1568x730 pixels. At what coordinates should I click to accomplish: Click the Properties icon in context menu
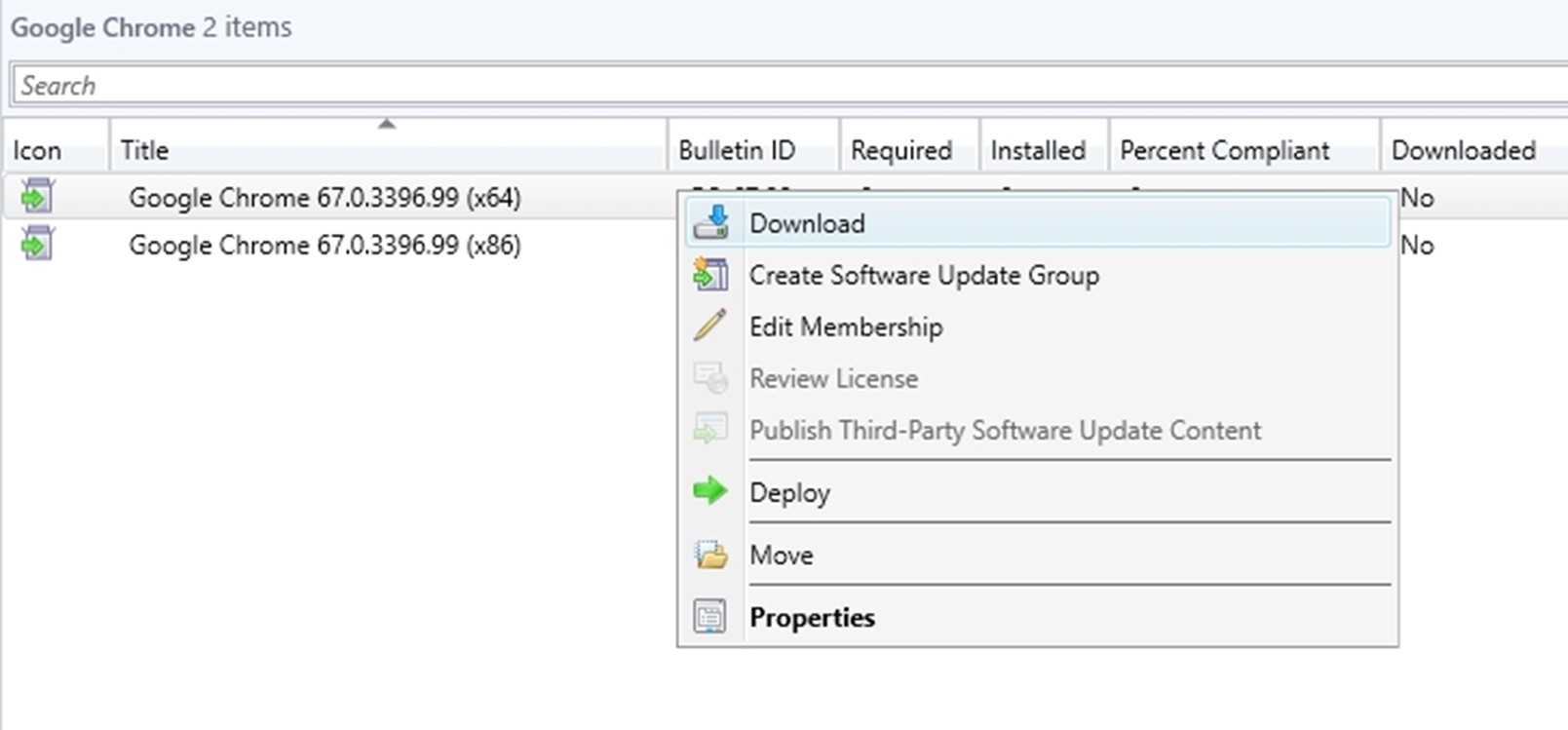tap(710, 617)
